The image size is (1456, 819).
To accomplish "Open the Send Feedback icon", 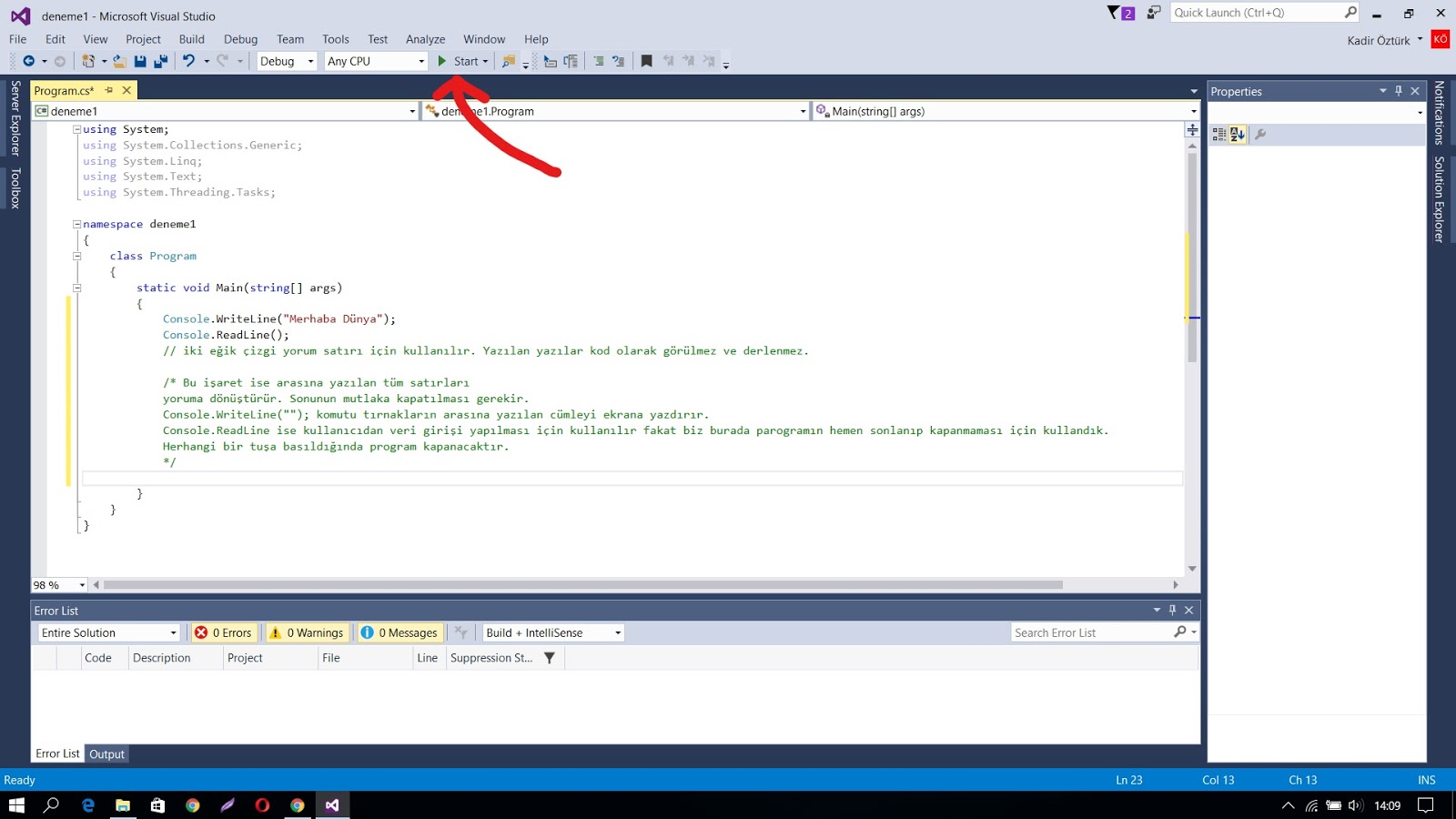I will pos(1154,13).
